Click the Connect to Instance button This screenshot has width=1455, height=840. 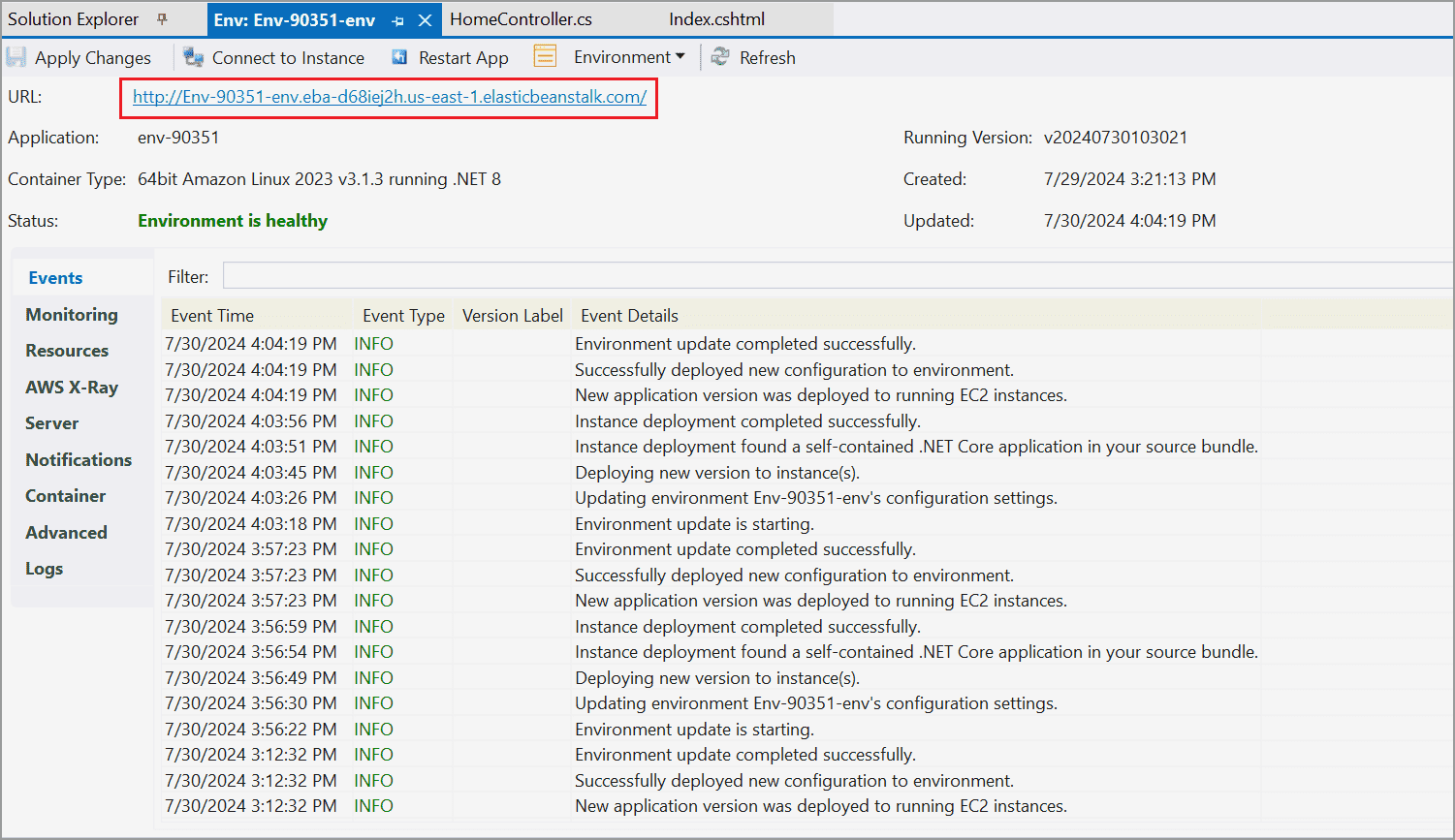click(x=273, y=56)
